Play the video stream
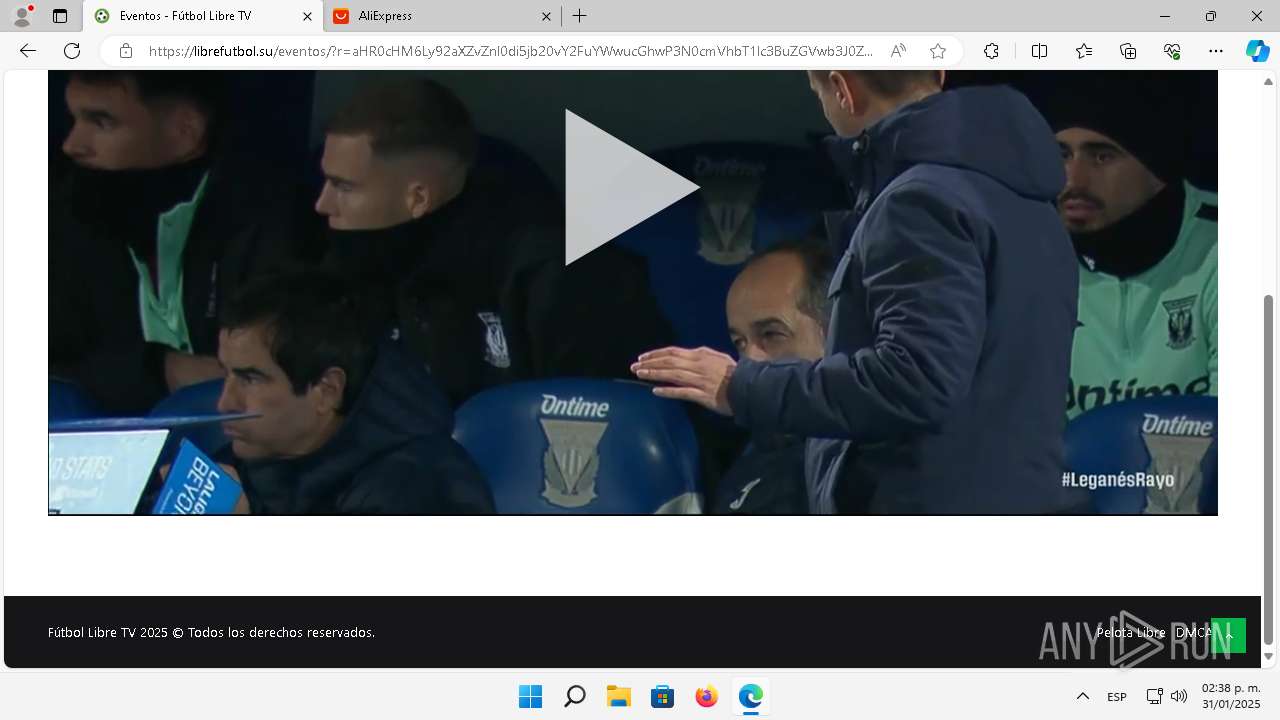1280x720 pixels. tap(632, 187)
